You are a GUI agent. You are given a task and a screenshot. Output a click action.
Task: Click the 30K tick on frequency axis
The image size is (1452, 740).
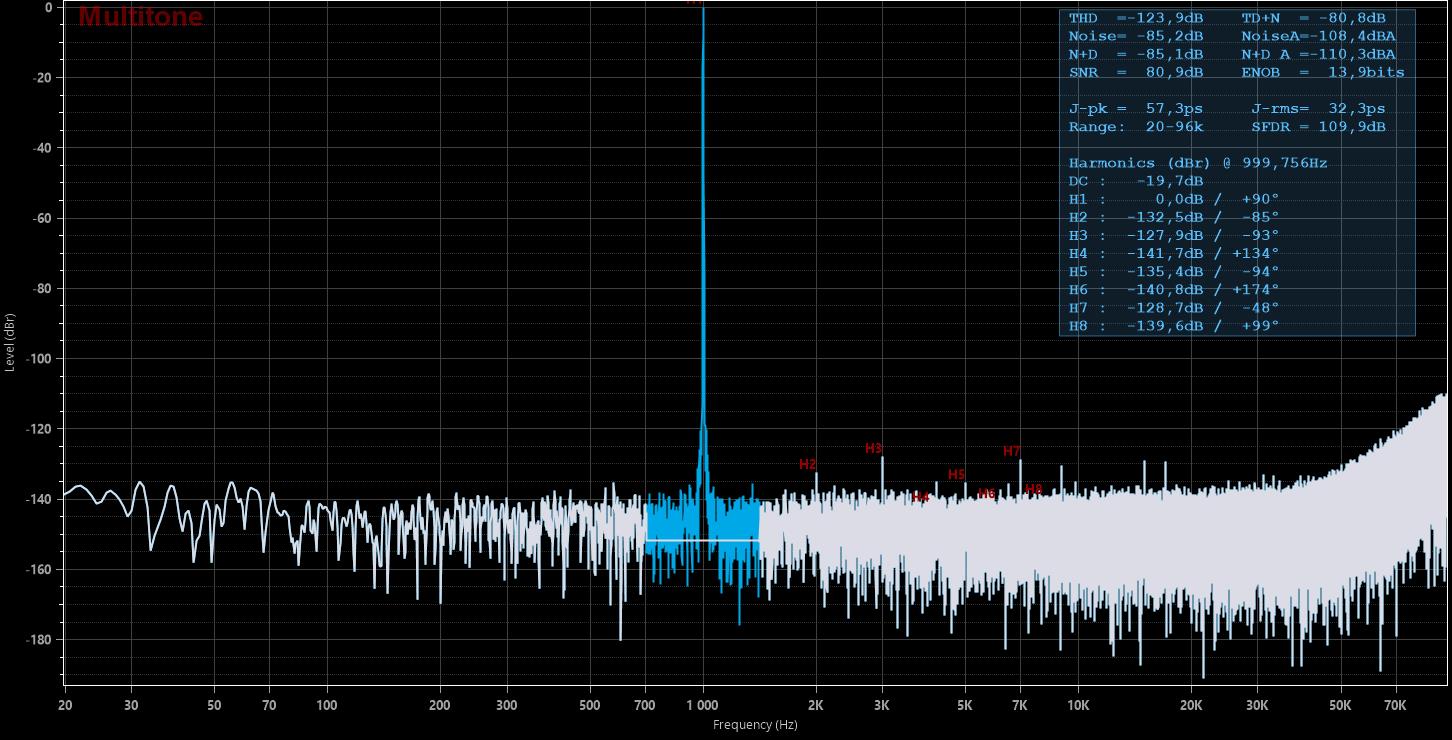click(x=1258, y=705)
